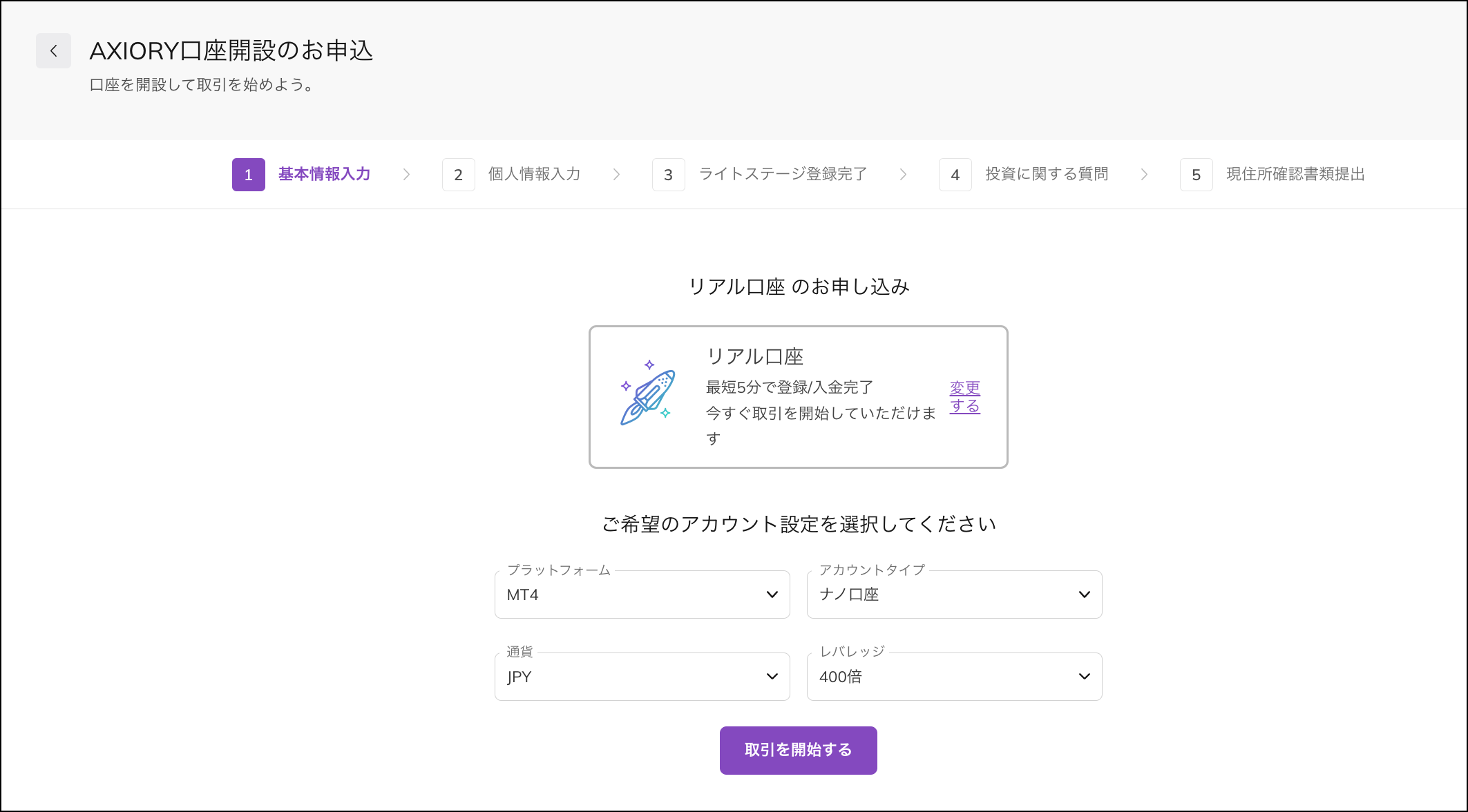Click the dropdown arrow of レバレッジ field
1468x812 pixels.
click(x=1083, y=677)
